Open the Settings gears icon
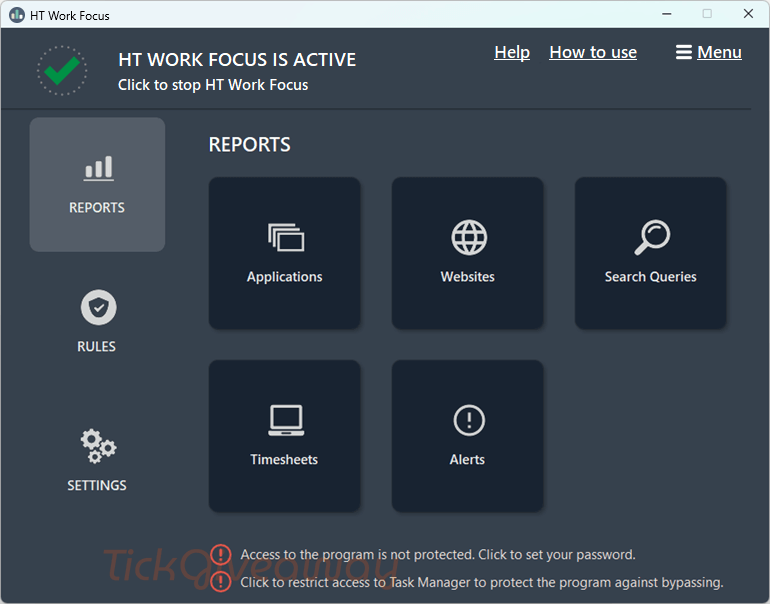This screenshot has width=770, height=604. coord(98,446)
